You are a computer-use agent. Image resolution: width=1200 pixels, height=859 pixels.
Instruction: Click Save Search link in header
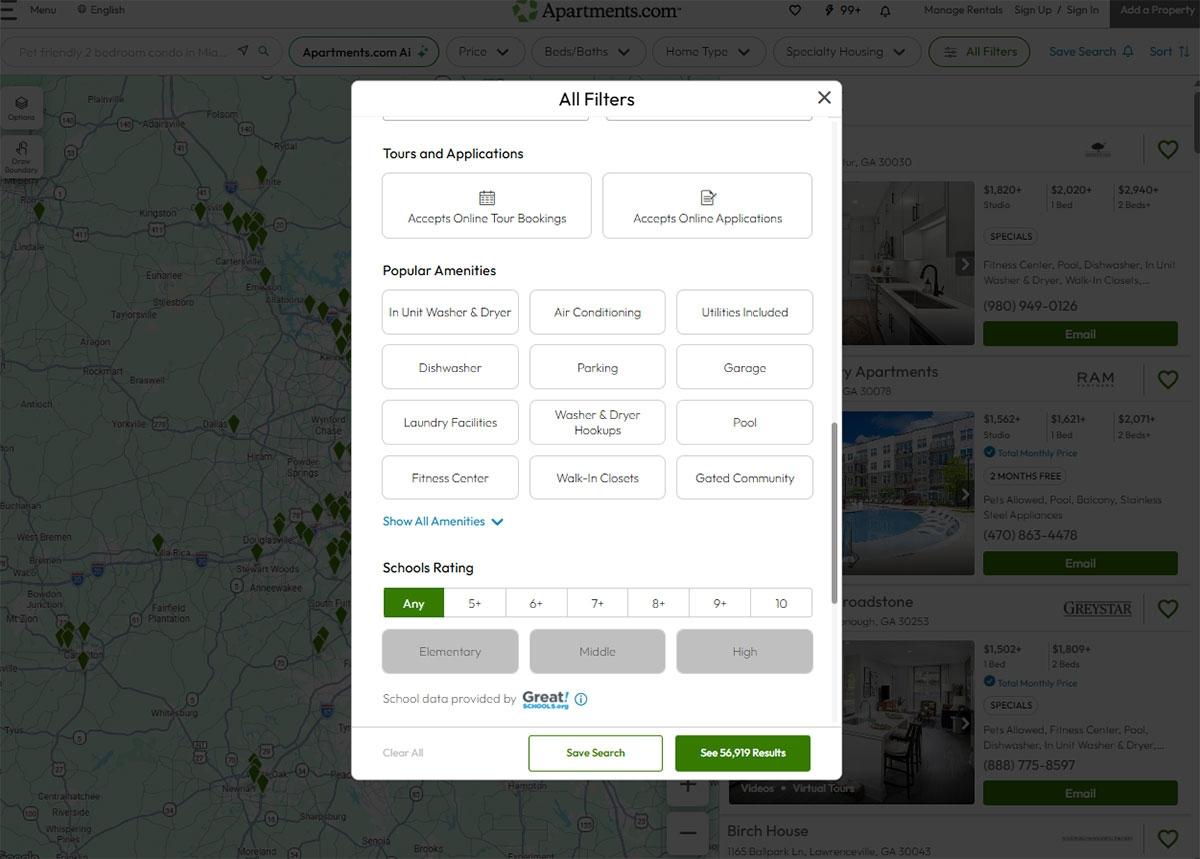point(1091,52)
